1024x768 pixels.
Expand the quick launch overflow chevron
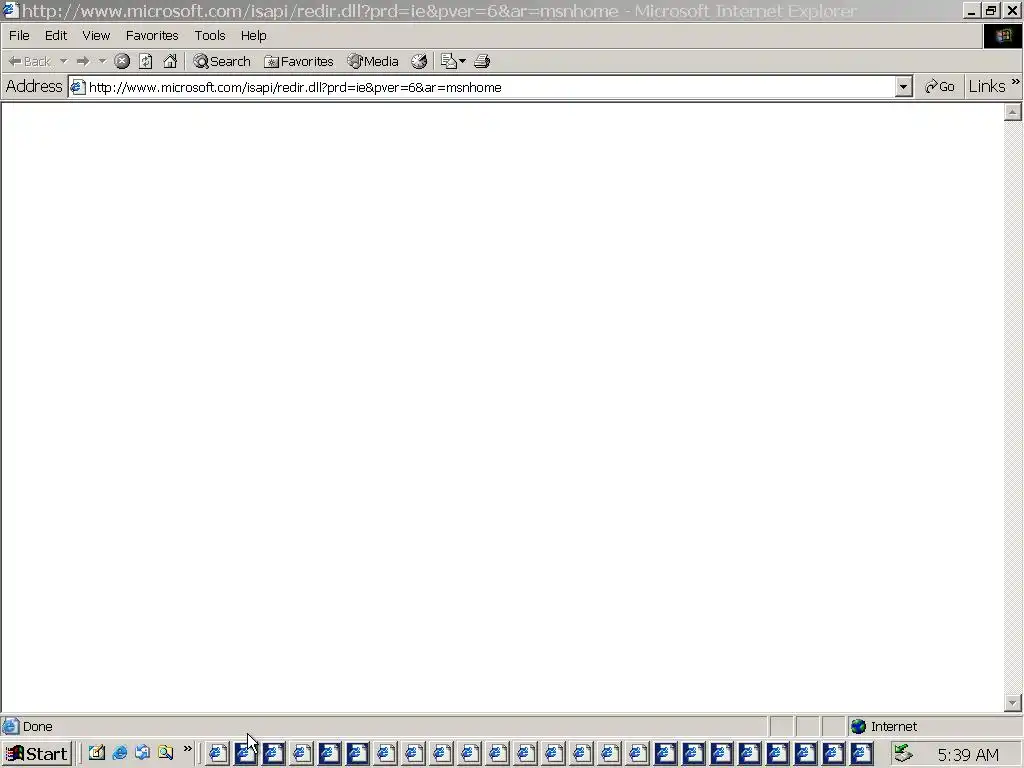pos(188,749)
